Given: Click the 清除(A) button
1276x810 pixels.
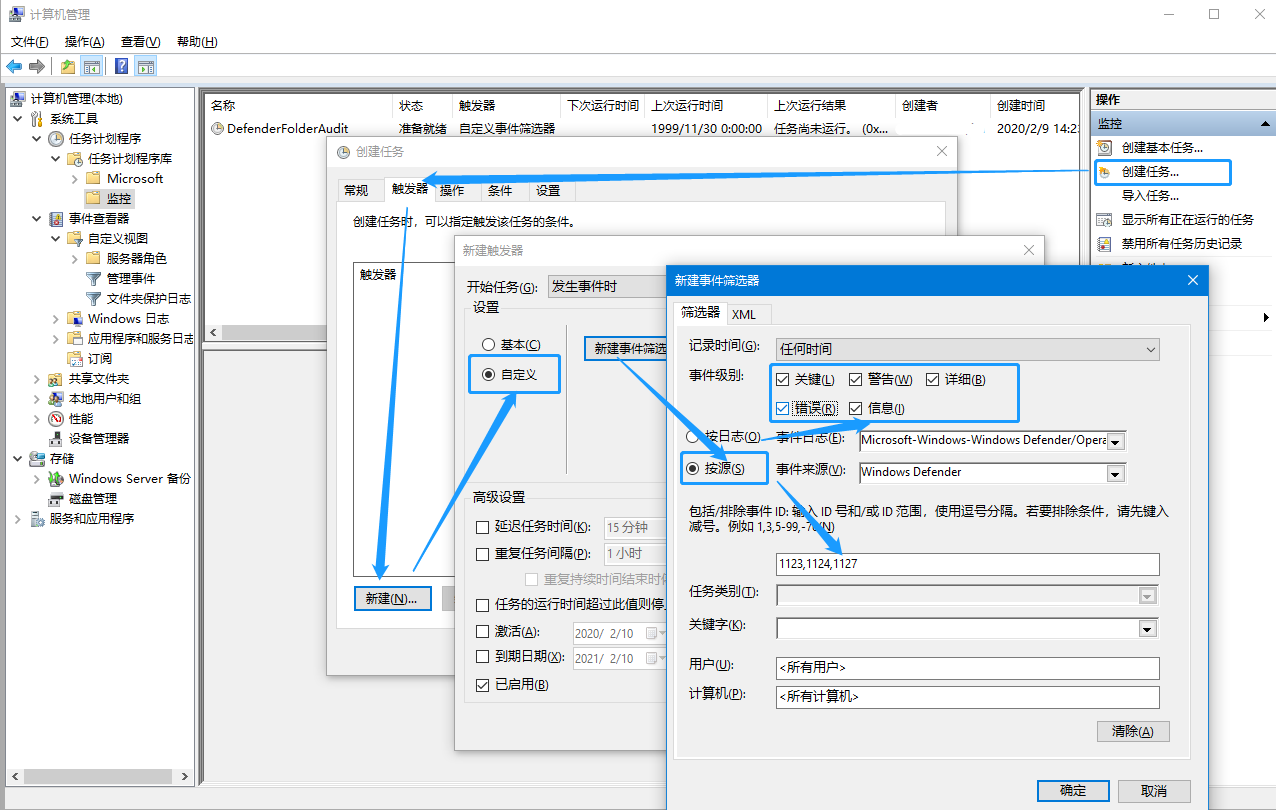Looking at the screenshot, I should tap(1132, 731).
